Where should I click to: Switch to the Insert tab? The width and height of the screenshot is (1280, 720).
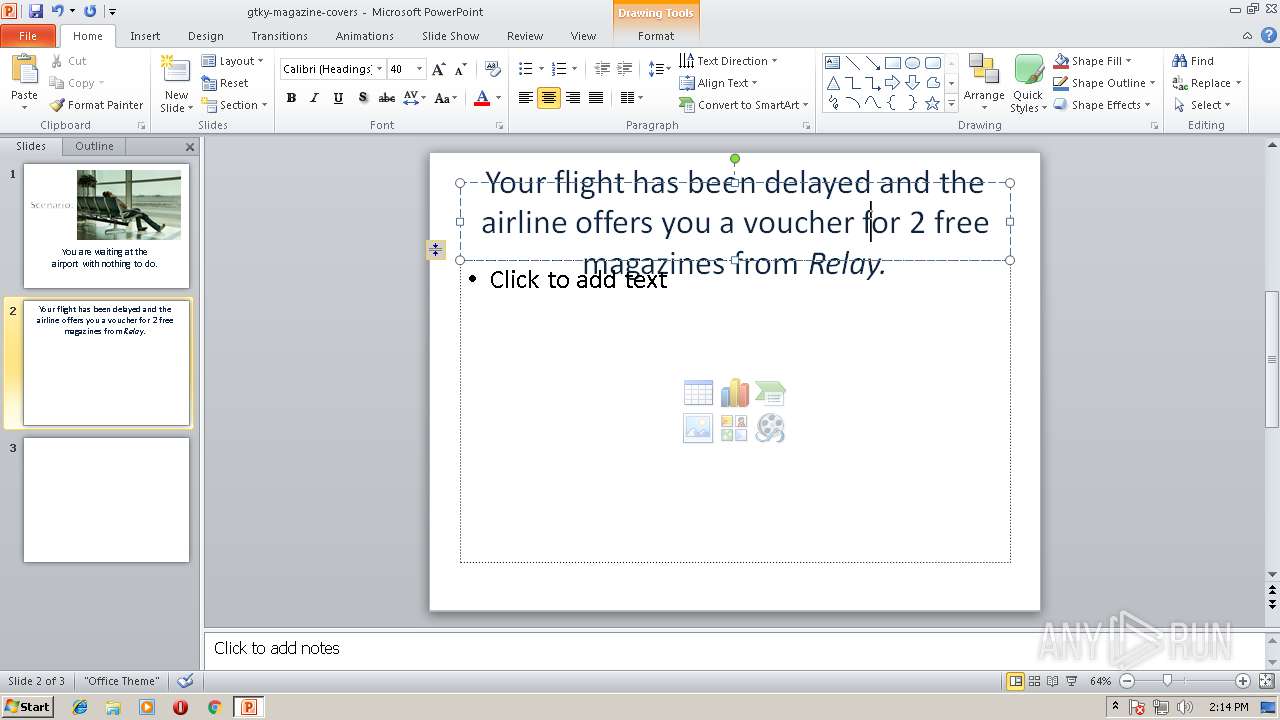pyautogui.click(x=145, y=36)
